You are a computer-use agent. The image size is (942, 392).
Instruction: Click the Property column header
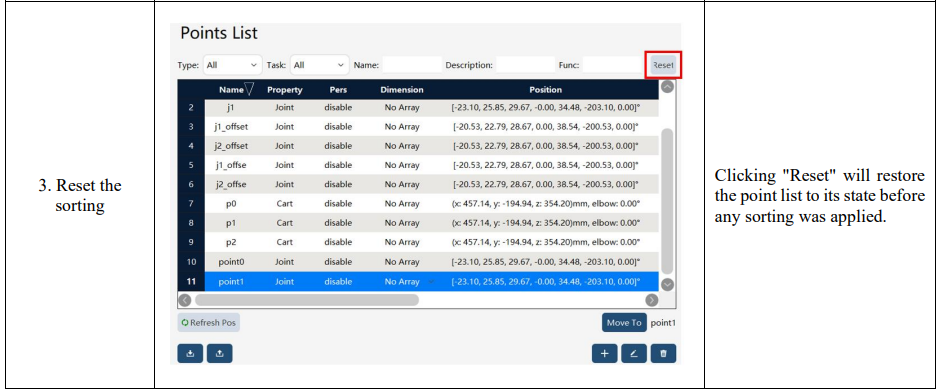click(285, 89)
